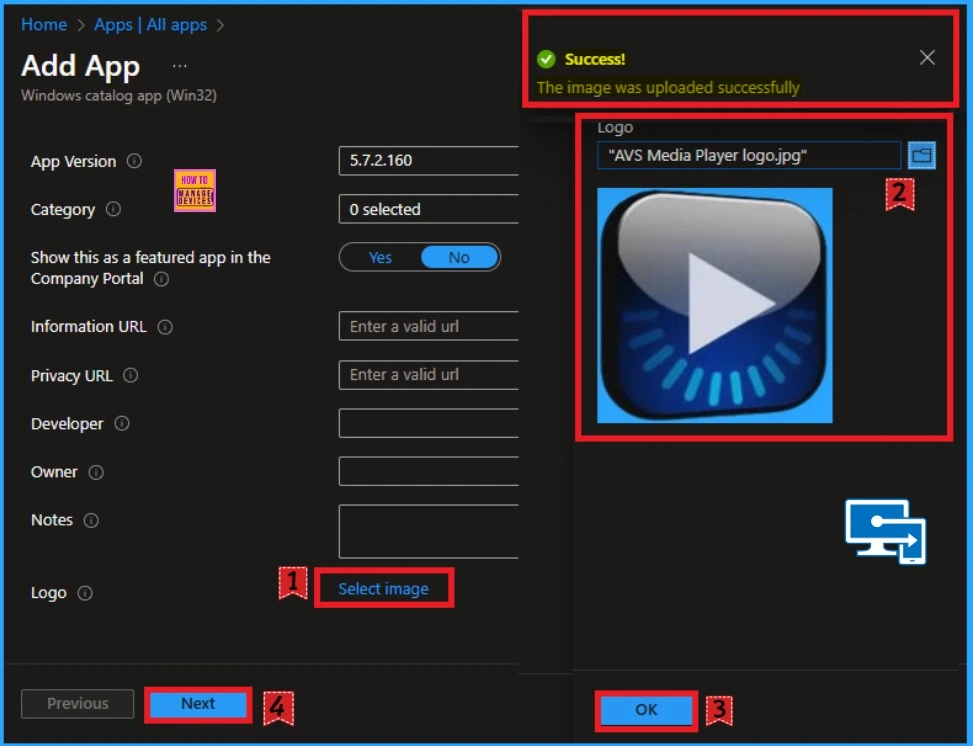Viewport: 973px width, 746px height.
Task: Click 'The image was uploaded successfully' message
Action: [x=668, y=88]
